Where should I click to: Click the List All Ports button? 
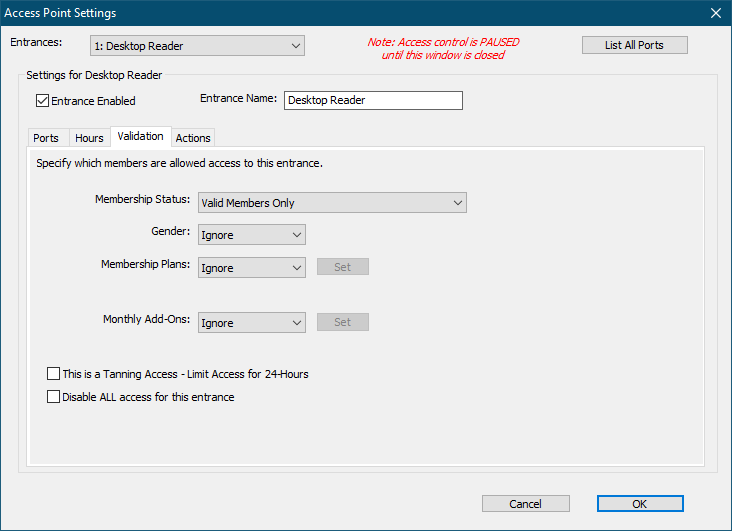click(634, 46)
